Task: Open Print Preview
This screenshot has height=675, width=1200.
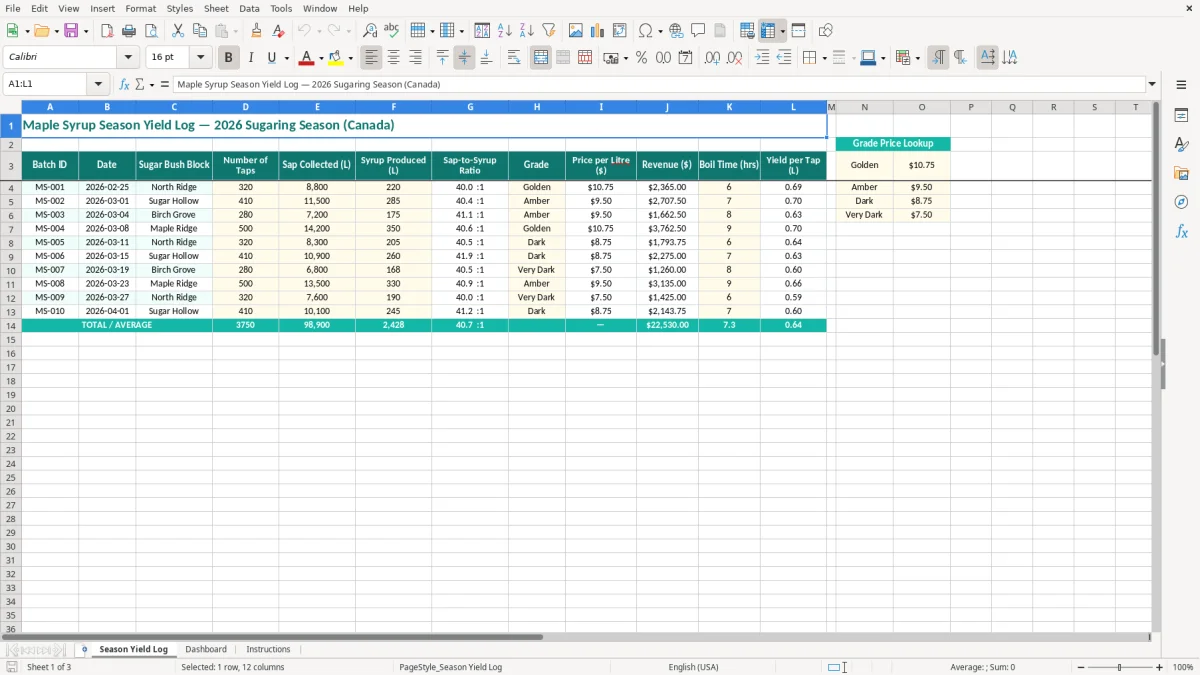Action: [151, 31]
